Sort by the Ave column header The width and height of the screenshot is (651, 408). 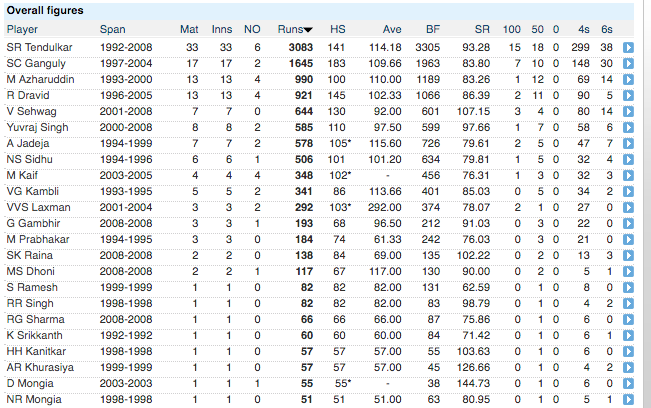tap(392, 29)
